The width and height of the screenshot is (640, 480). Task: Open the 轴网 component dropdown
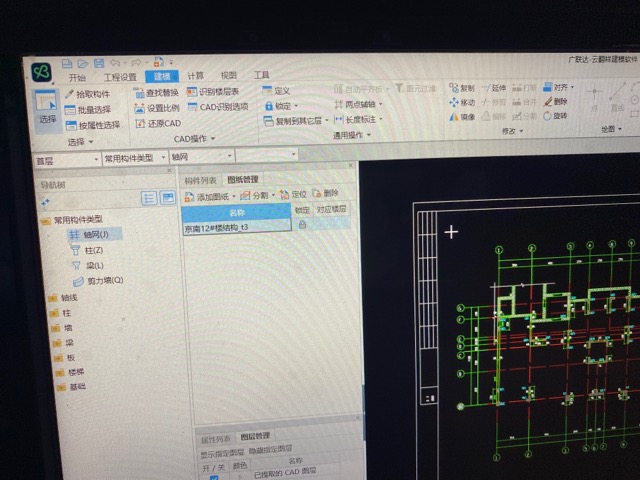tap(202, 156)
